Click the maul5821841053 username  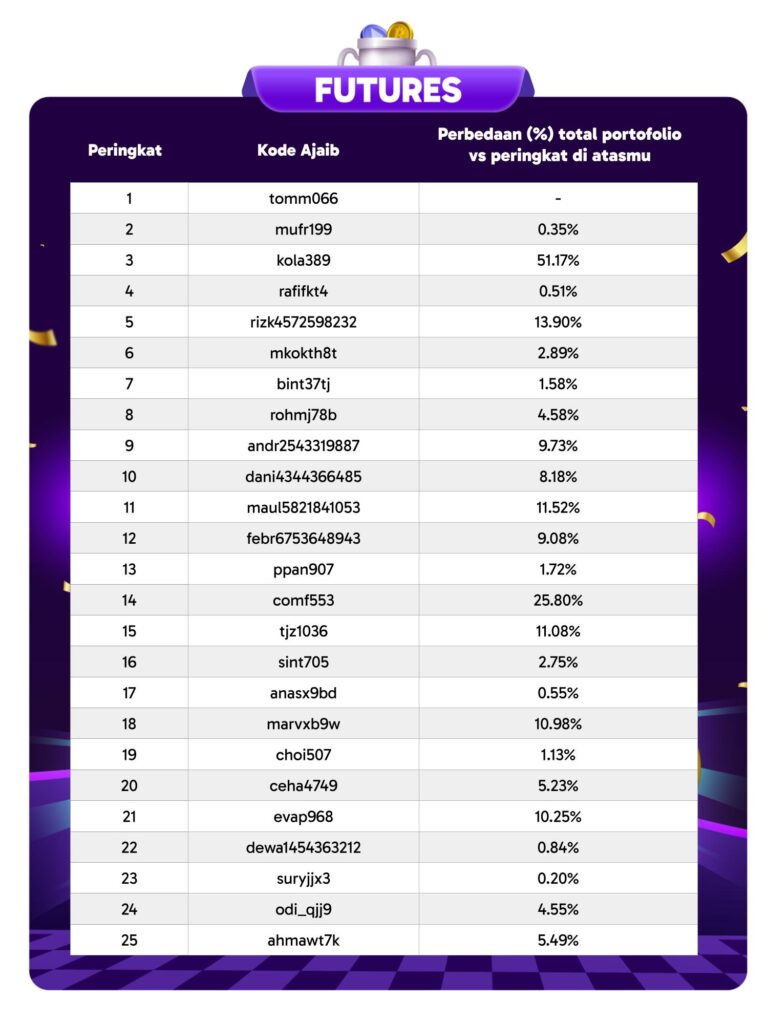tap(304, 508)
